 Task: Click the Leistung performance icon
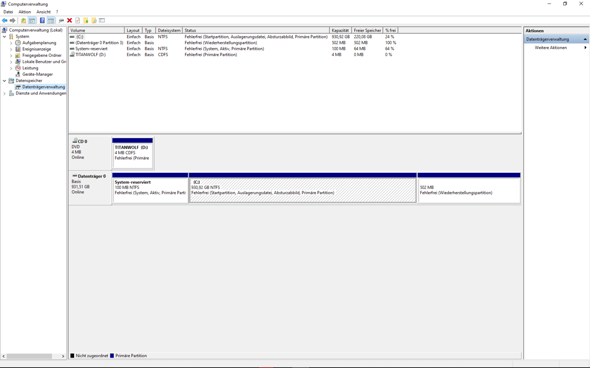coord(18,68)
